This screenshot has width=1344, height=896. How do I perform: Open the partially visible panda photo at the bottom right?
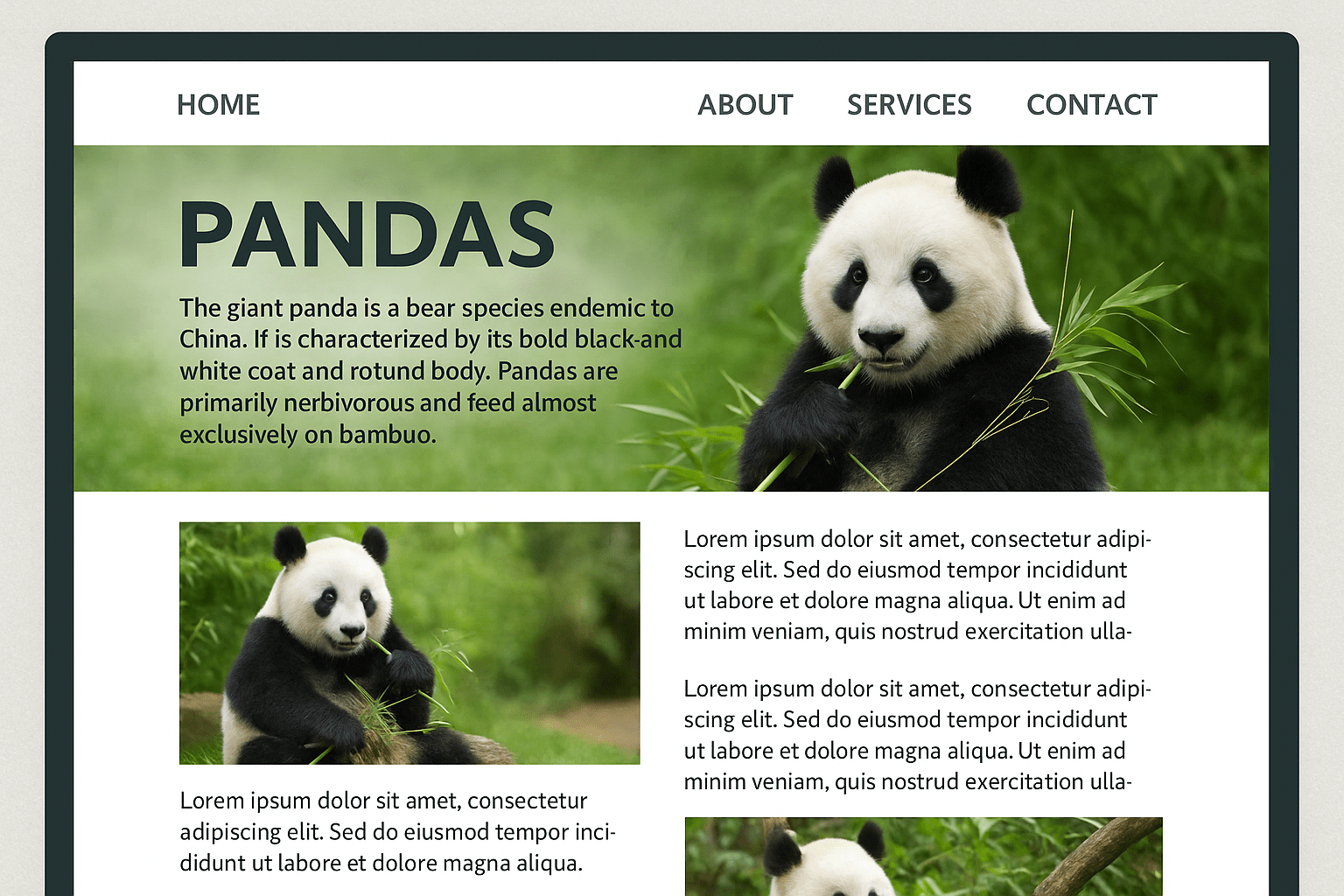pyautogui.click(x=923, y=857)
